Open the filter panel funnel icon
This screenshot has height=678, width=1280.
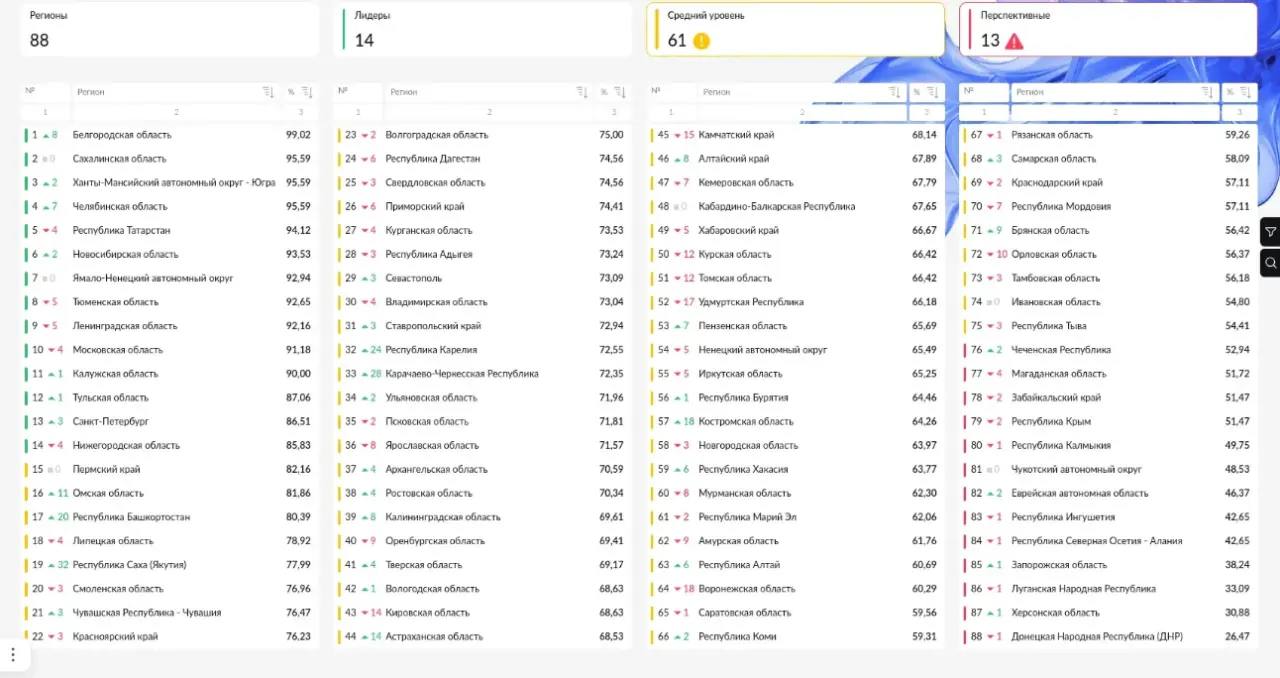click(1270, 232)
